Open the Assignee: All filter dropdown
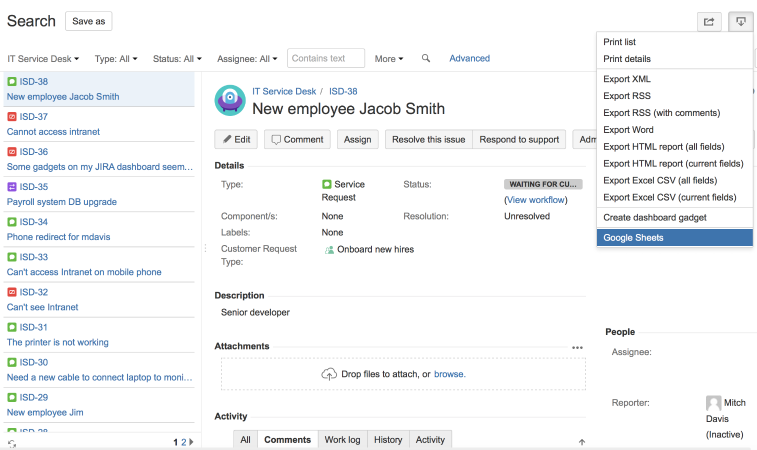The height and width of the screenshot is (450, 757). click(x=247, y=58)
